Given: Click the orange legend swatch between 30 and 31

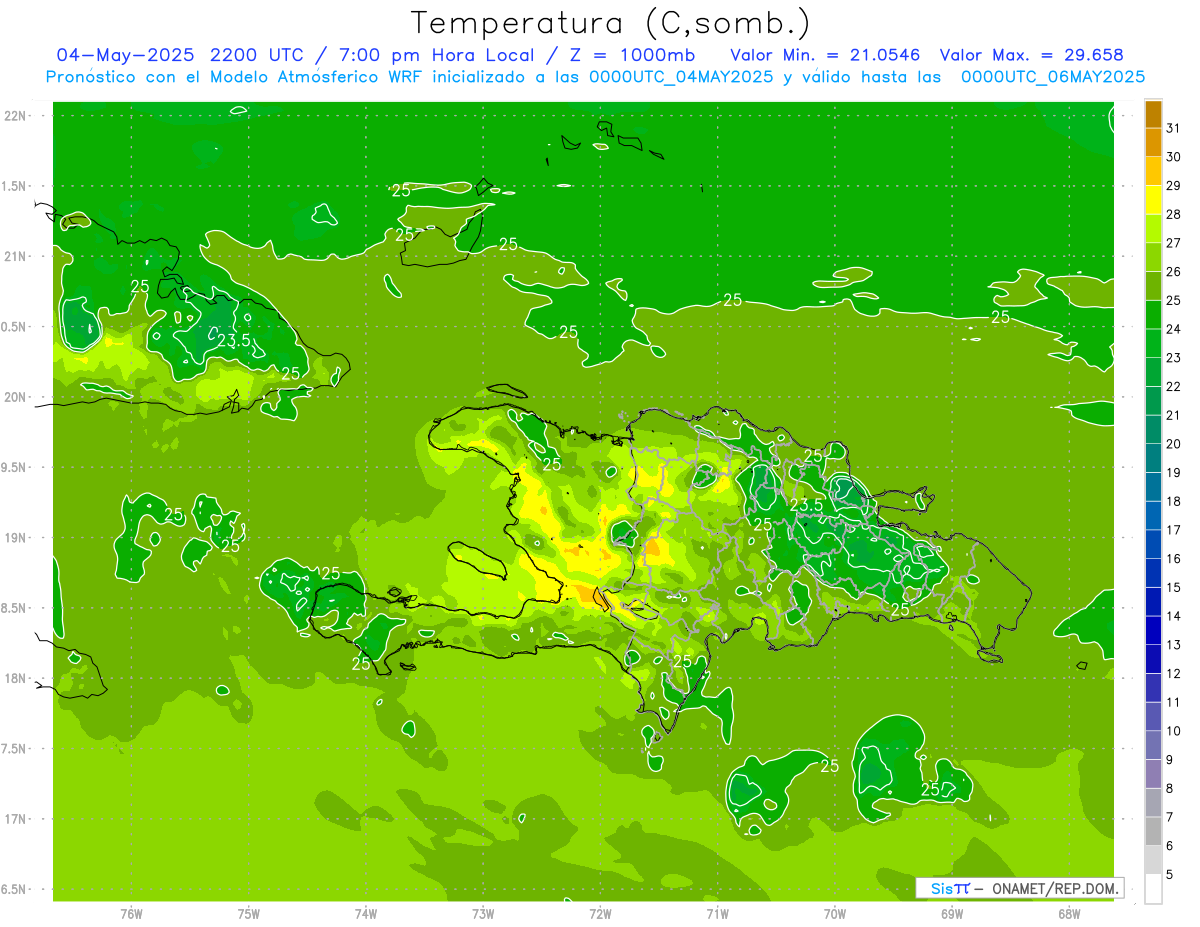Looking at the screenshot, I should [1153, 142].
